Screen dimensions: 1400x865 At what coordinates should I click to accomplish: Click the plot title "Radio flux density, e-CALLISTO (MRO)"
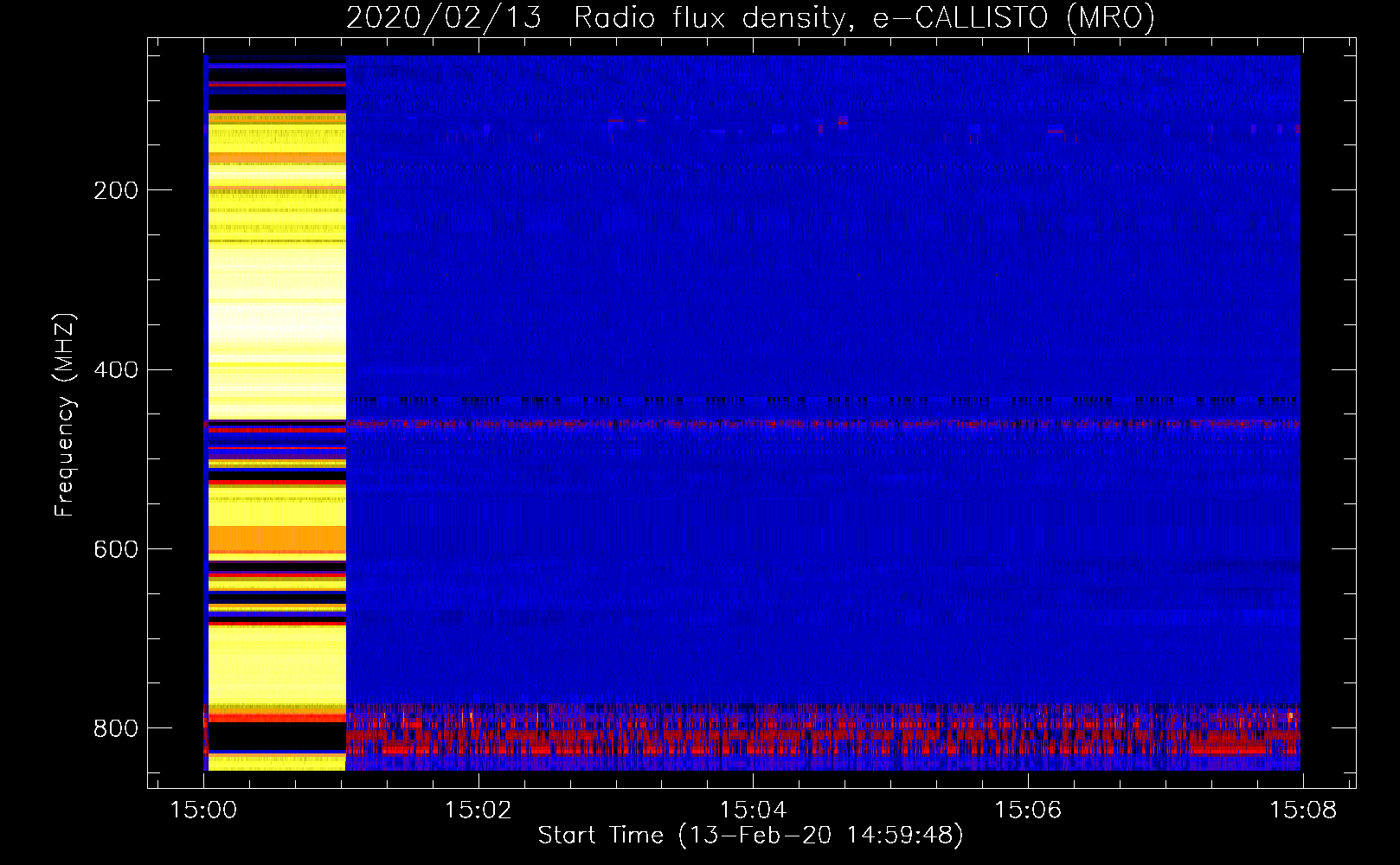point(864,17)
